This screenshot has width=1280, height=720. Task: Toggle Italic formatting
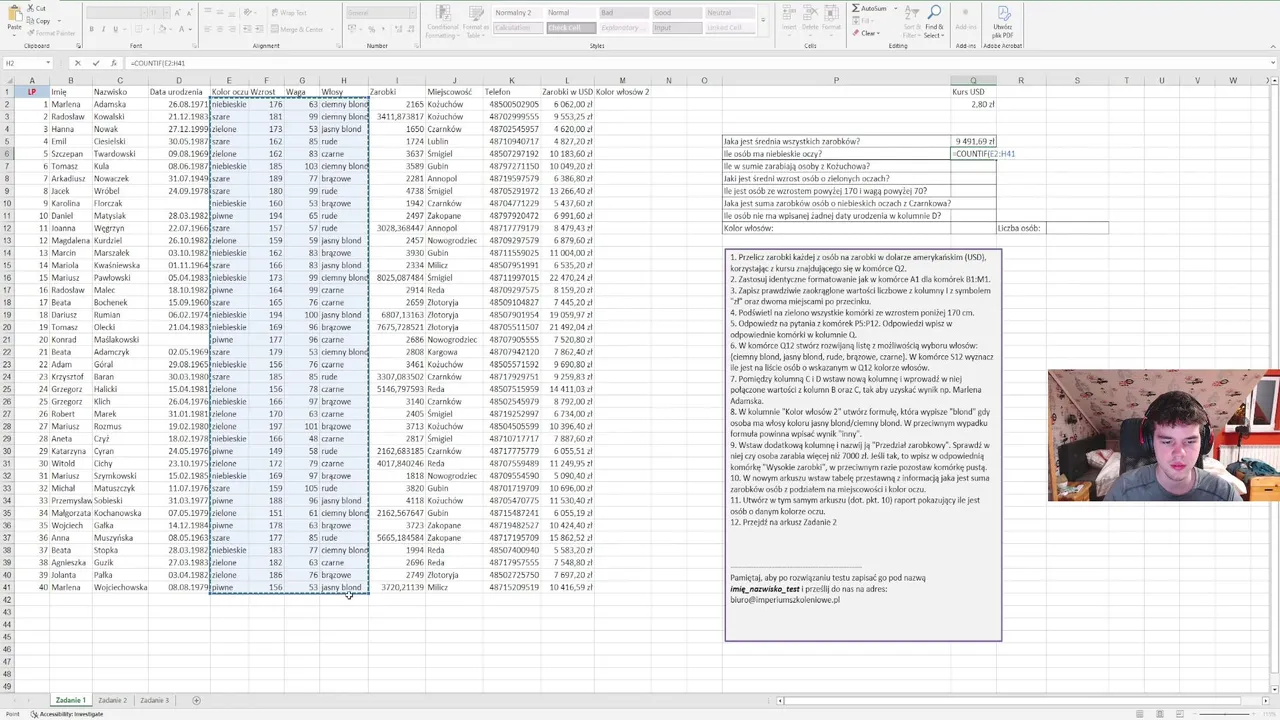(102, 29)
